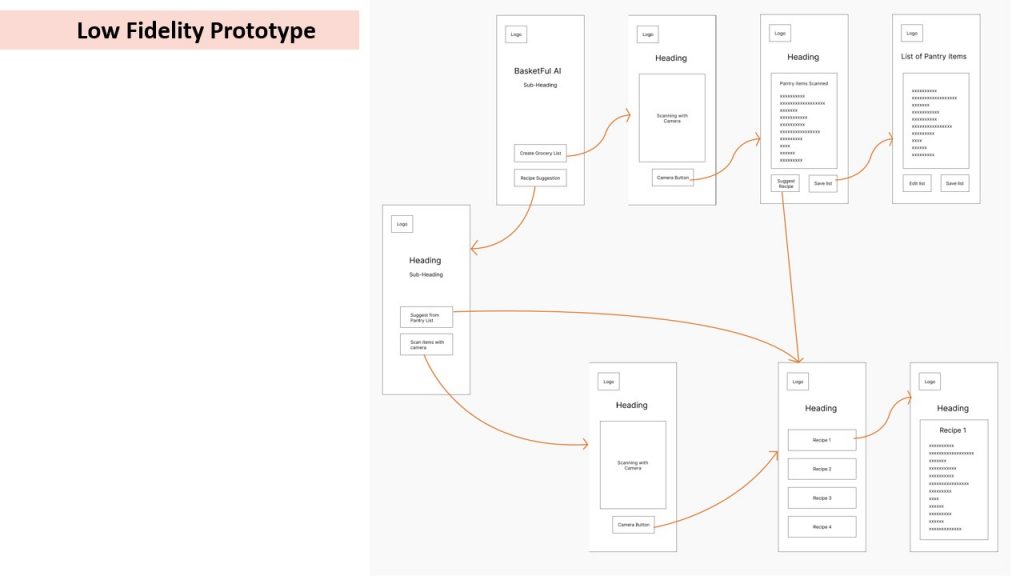The height and width of the screenshot is (576, 1024).
Task: Click the Create Grocery List button
Action: [x=540, y=153]
